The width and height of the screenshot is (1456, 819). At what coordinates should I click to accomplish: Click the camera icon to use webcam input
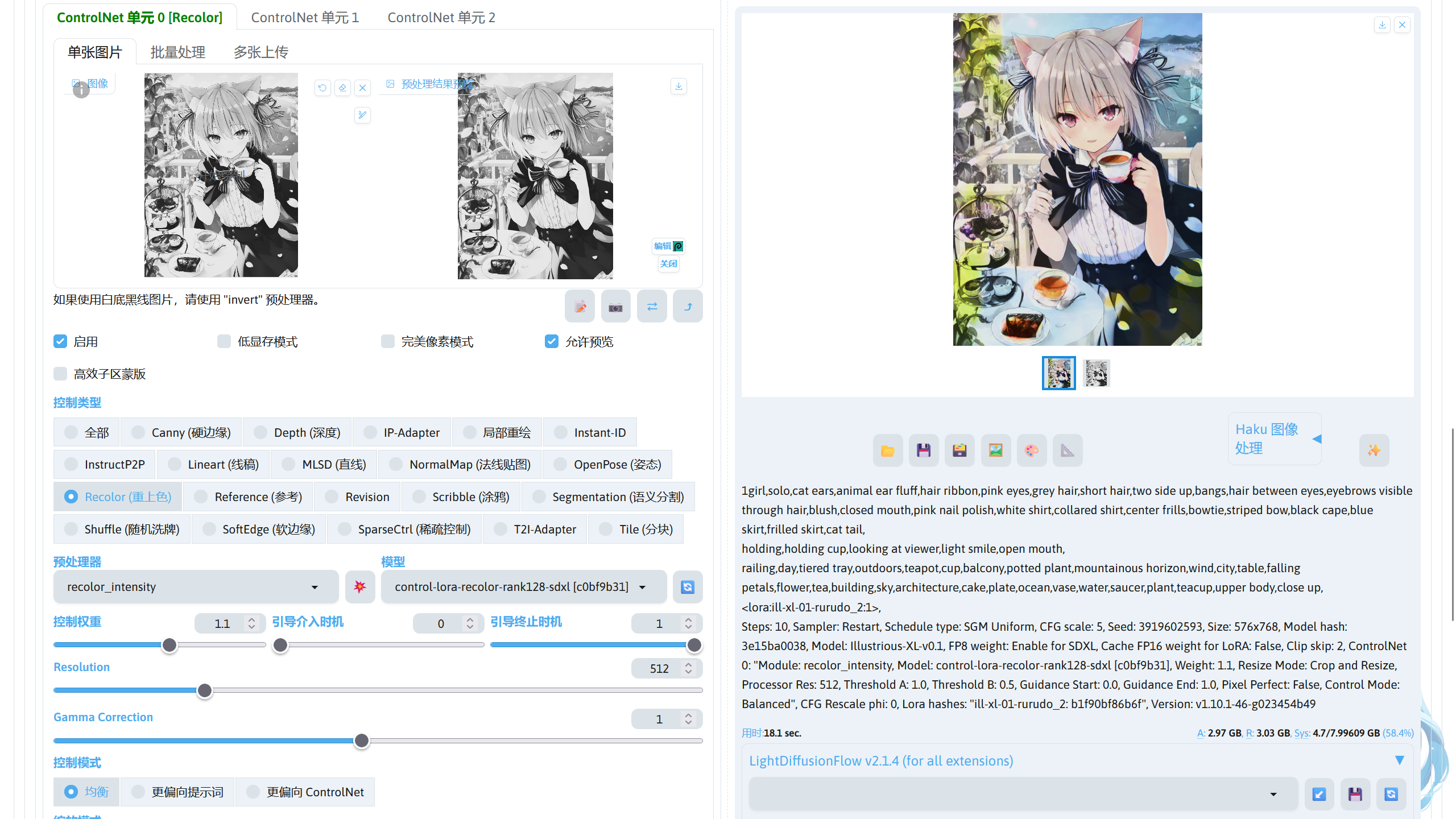pyautogui.click(x=615, y=306)
